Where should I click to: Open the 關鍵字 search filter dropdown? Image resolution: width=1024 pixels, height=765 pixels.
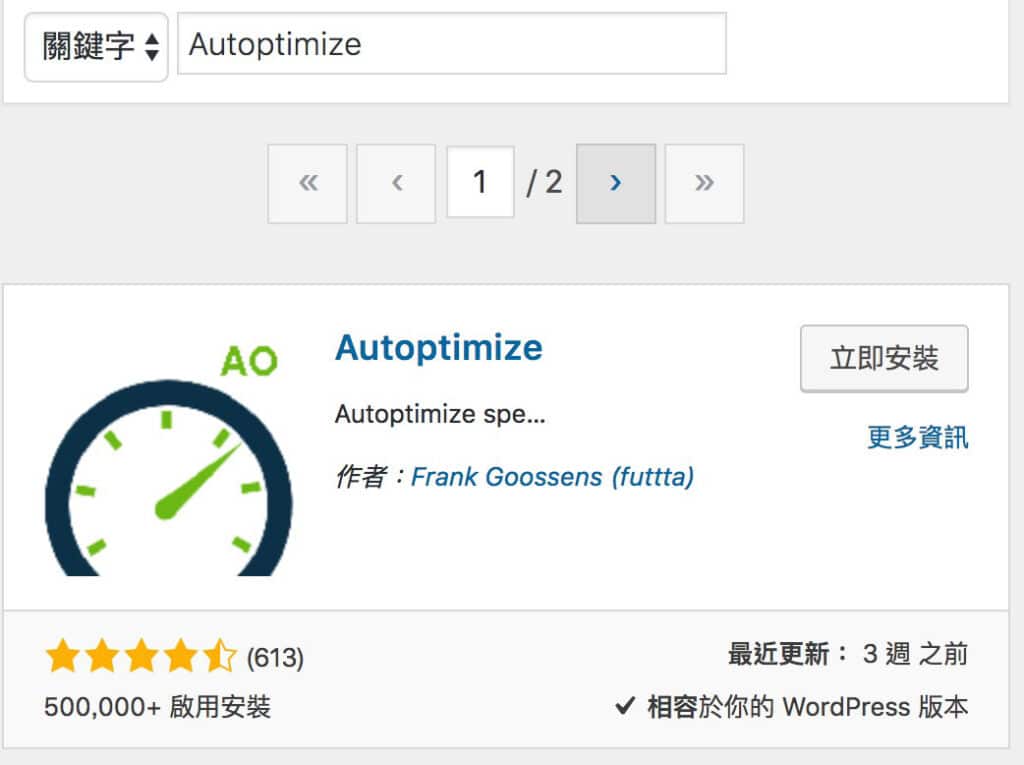(x=96, y=44)
